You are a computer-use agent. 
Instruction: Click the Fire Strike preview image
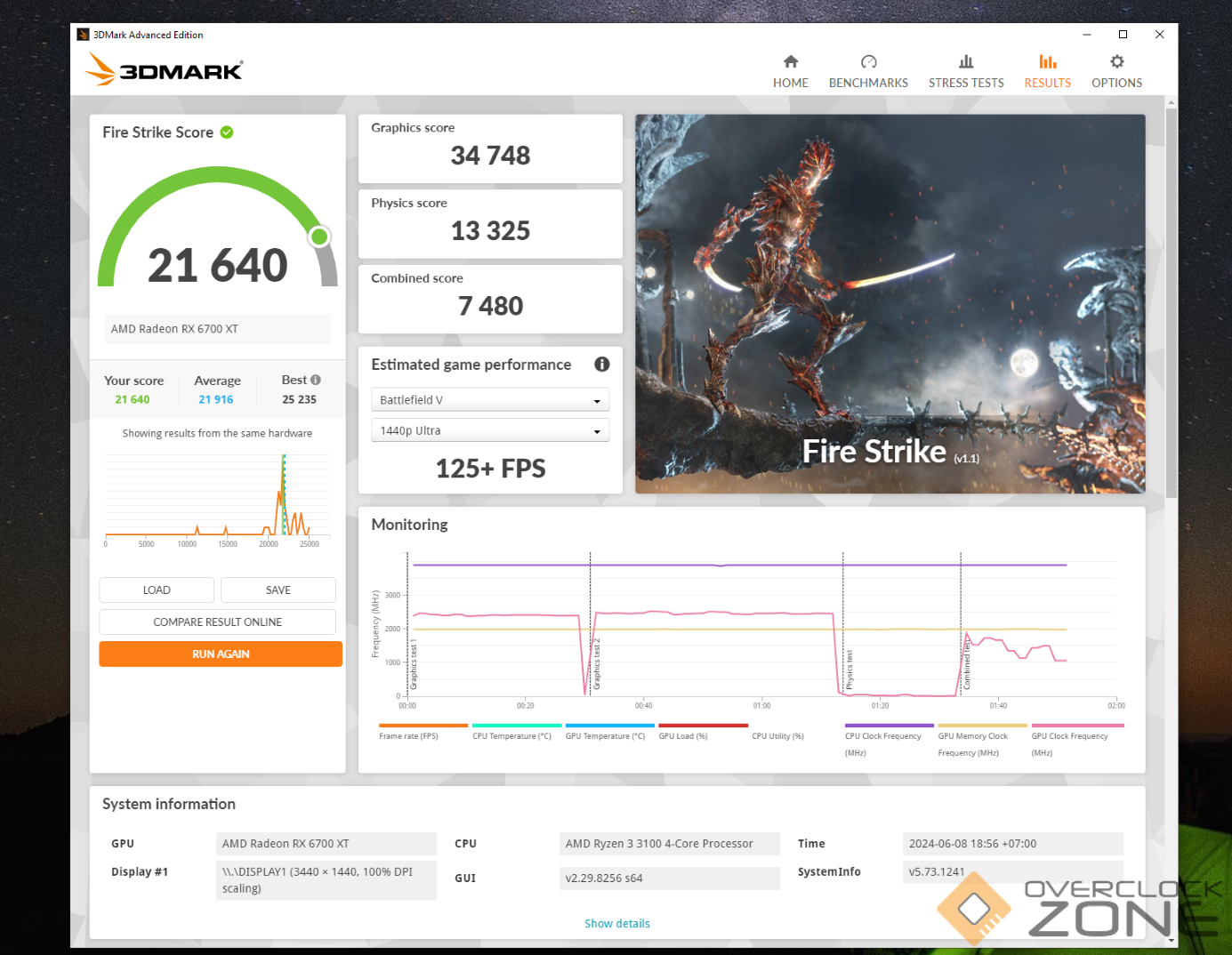point(890,303)
